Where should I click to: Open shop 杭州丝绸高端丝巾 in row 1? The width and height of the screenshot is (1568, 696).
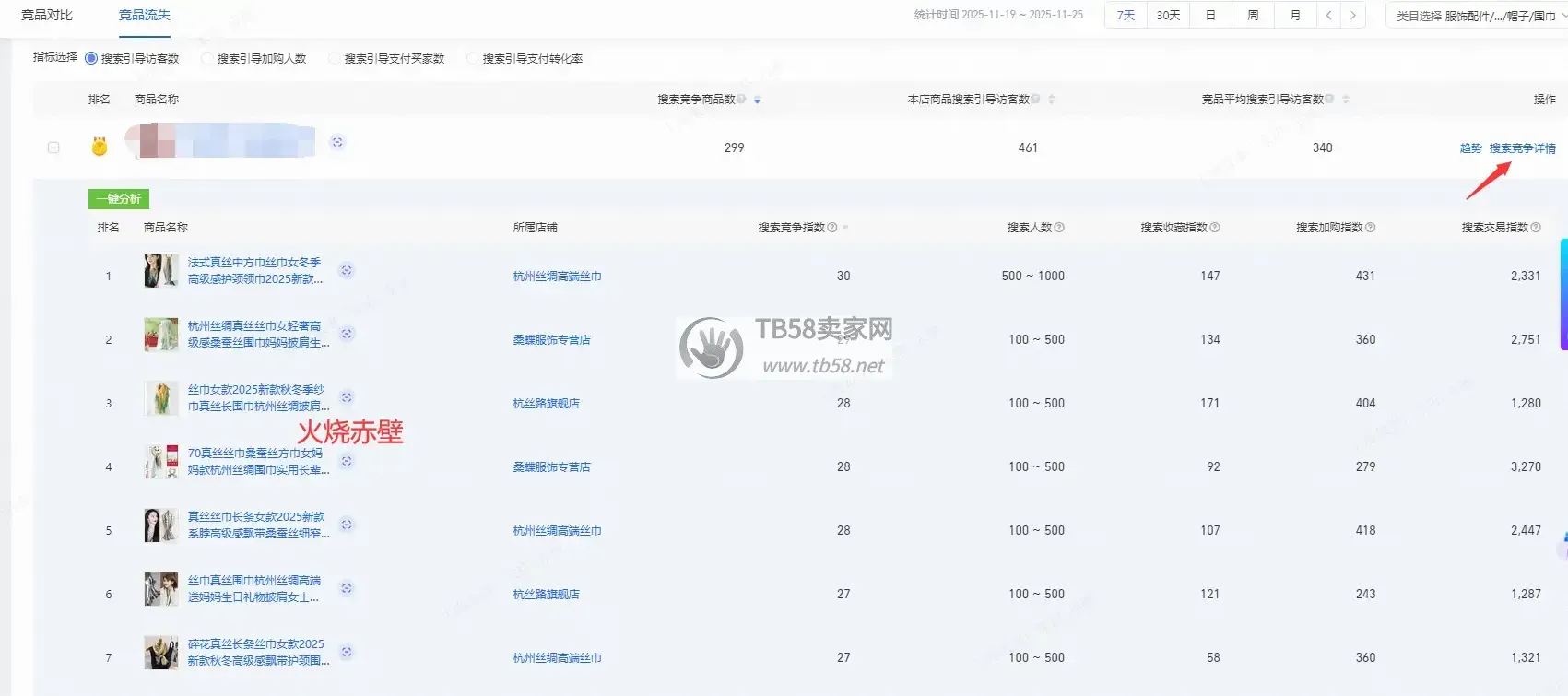coord(557,277)
